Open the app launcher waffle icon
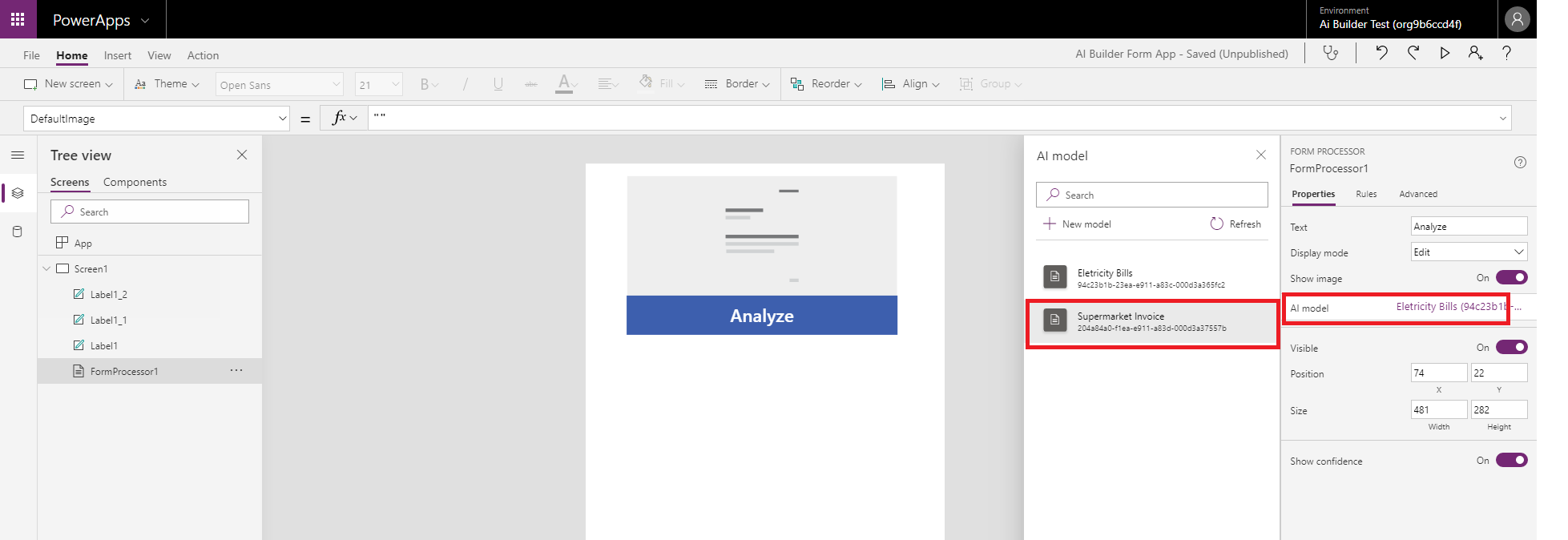The height and width of the screenshot is (540, 1568). coord(18,19)
